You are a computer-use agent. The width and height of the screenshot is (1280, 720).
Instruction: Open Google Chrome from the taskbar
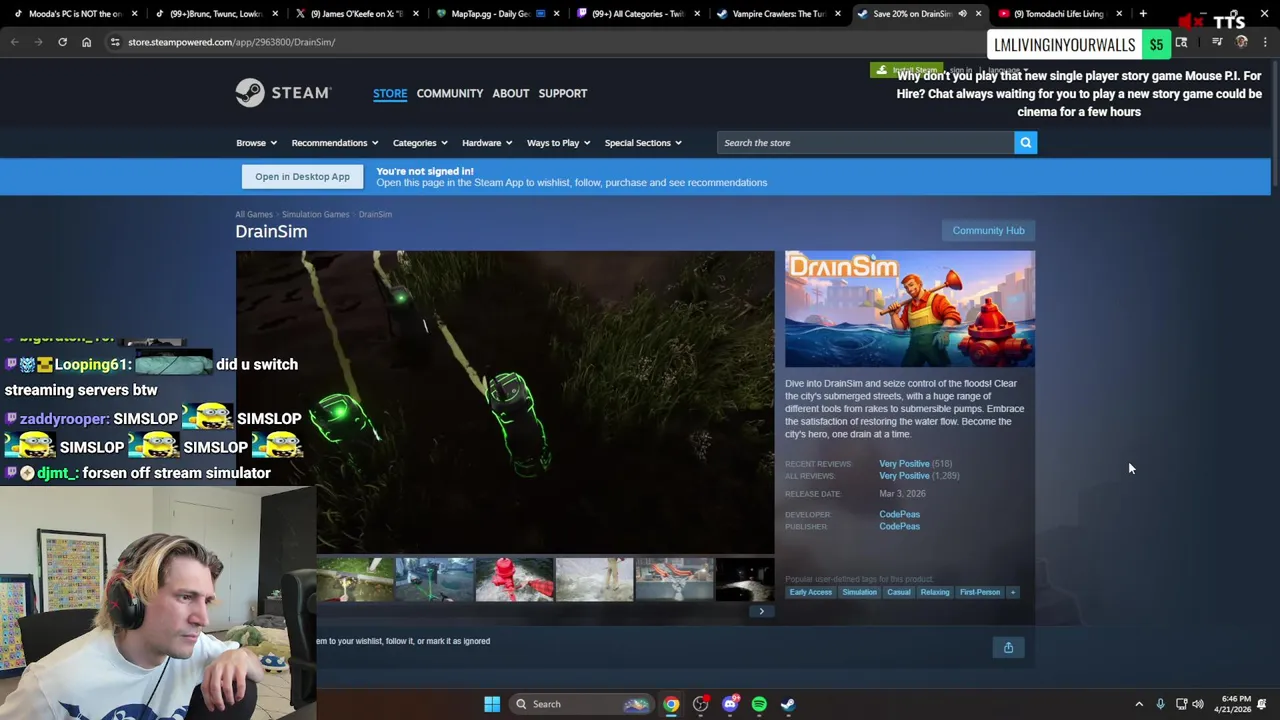[x=671, y=704]
